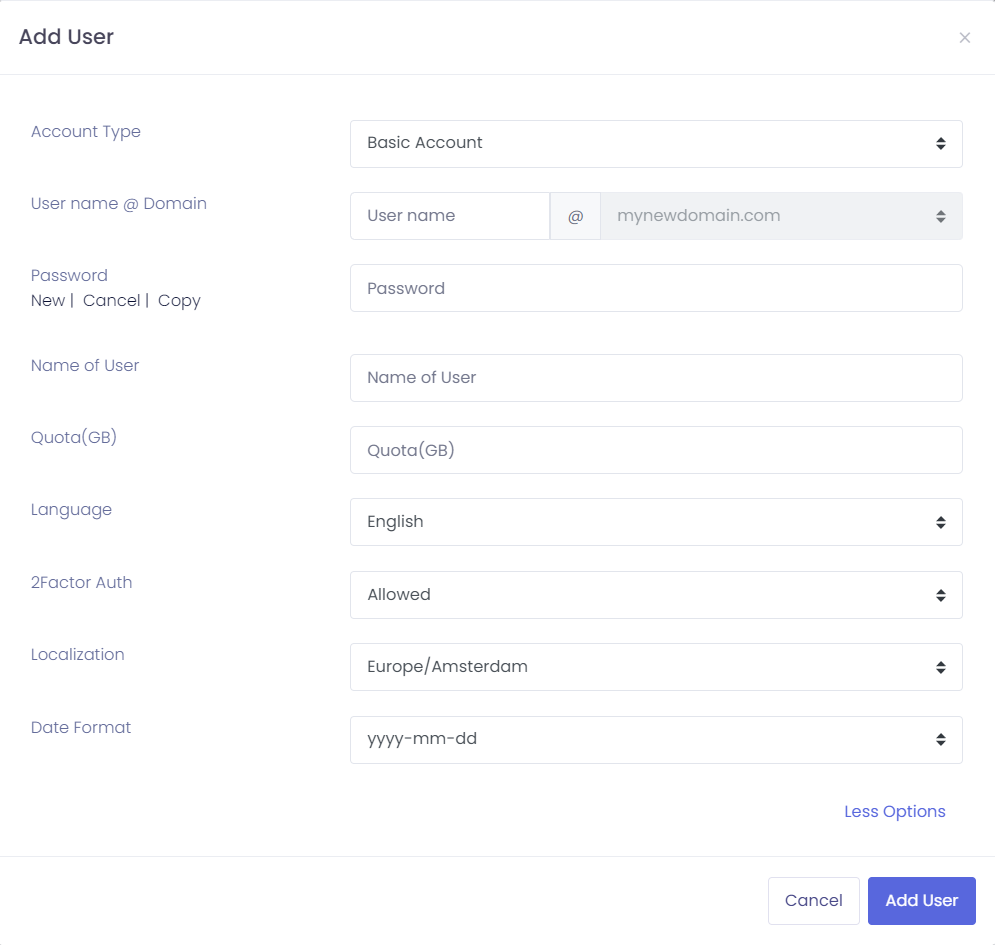
Task: Click the @ separator between username and domain
Action: [575, 215]
